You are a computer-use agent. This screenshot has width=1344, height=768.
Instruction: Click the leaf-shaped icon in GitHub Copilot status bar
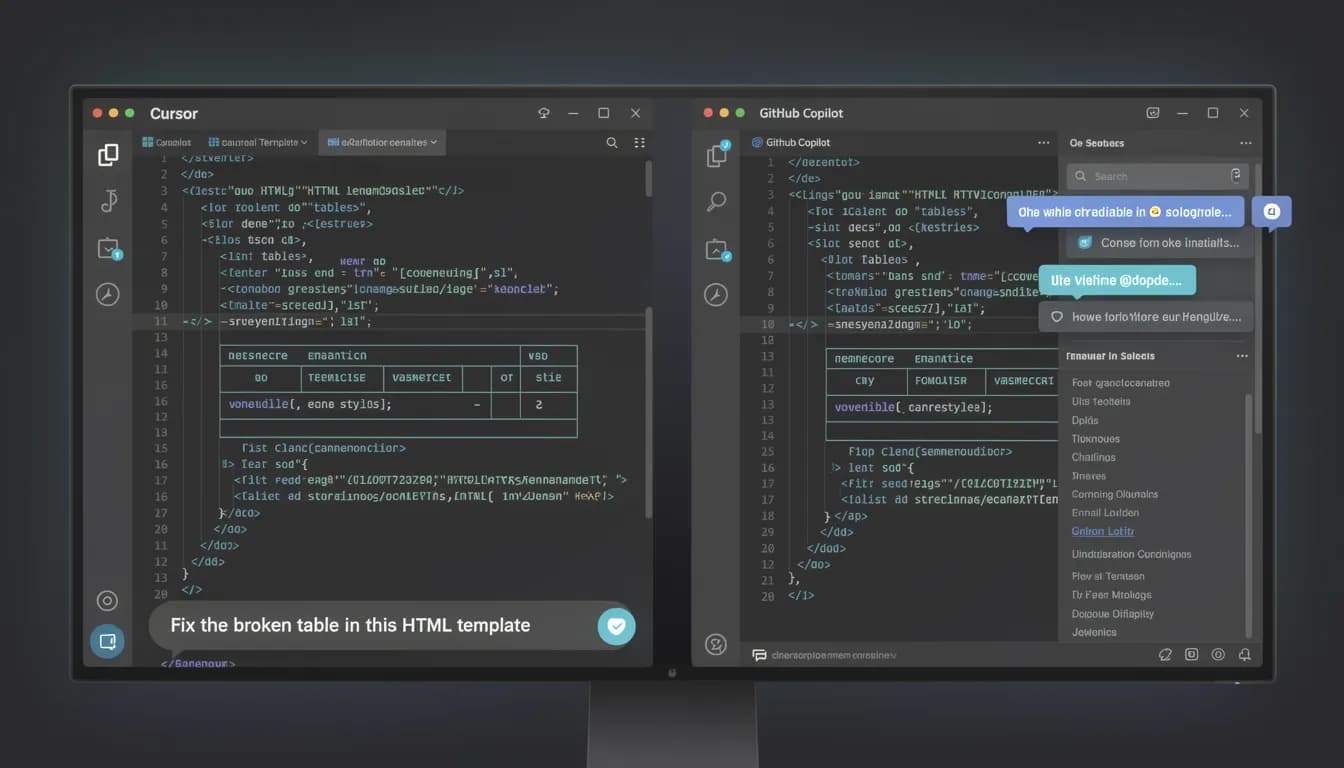point(1165,655)
